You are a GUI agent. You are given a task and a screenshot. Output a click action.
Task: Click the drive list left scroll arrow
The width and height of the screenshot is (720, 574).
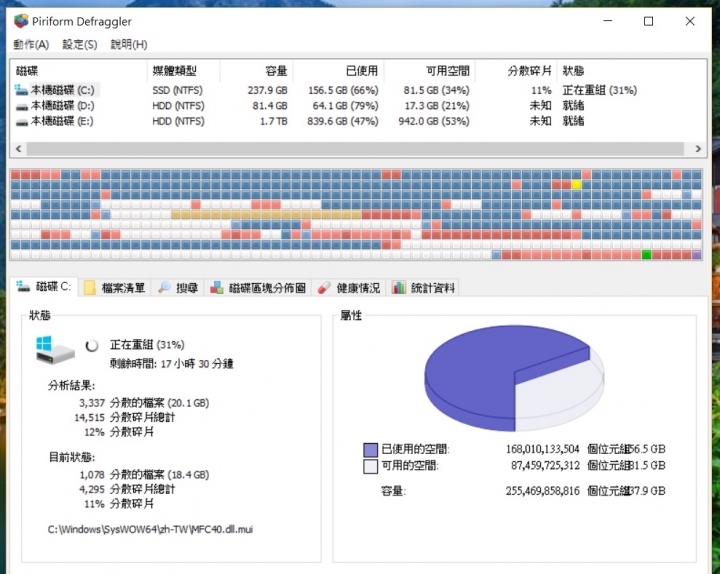click(x=18, y=149)
